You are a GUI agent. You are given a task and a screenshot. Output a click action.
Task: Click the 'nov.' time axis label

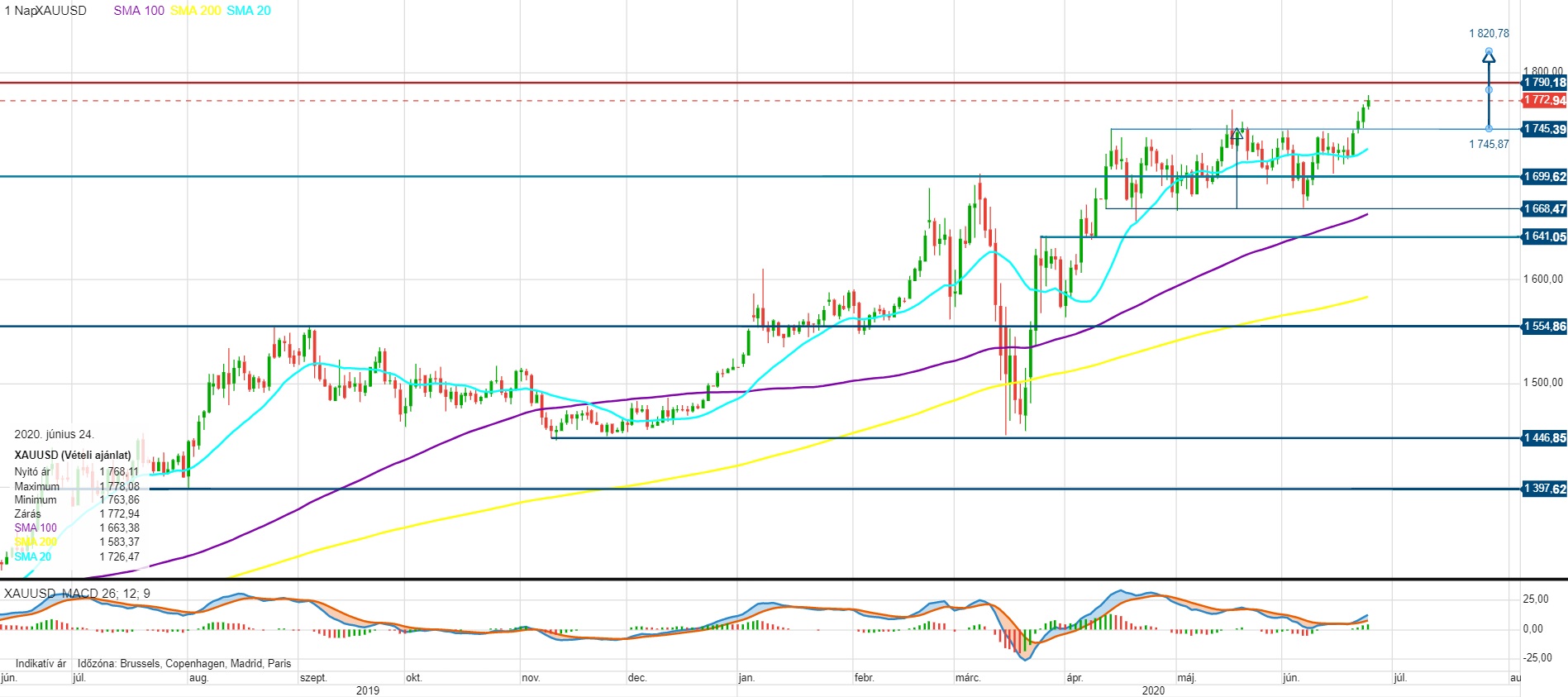(531, 678)
